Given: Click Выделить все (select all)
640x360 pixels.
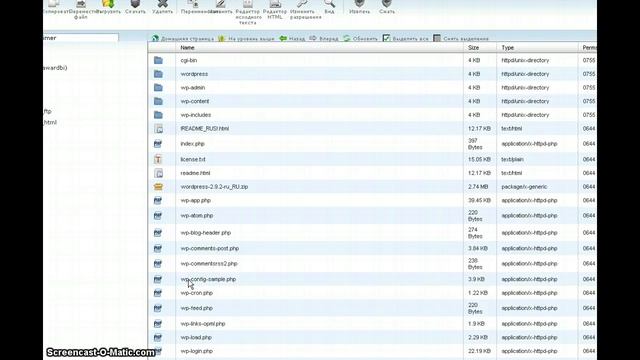Looking at the screenshot, I should [x=406, y=38].
